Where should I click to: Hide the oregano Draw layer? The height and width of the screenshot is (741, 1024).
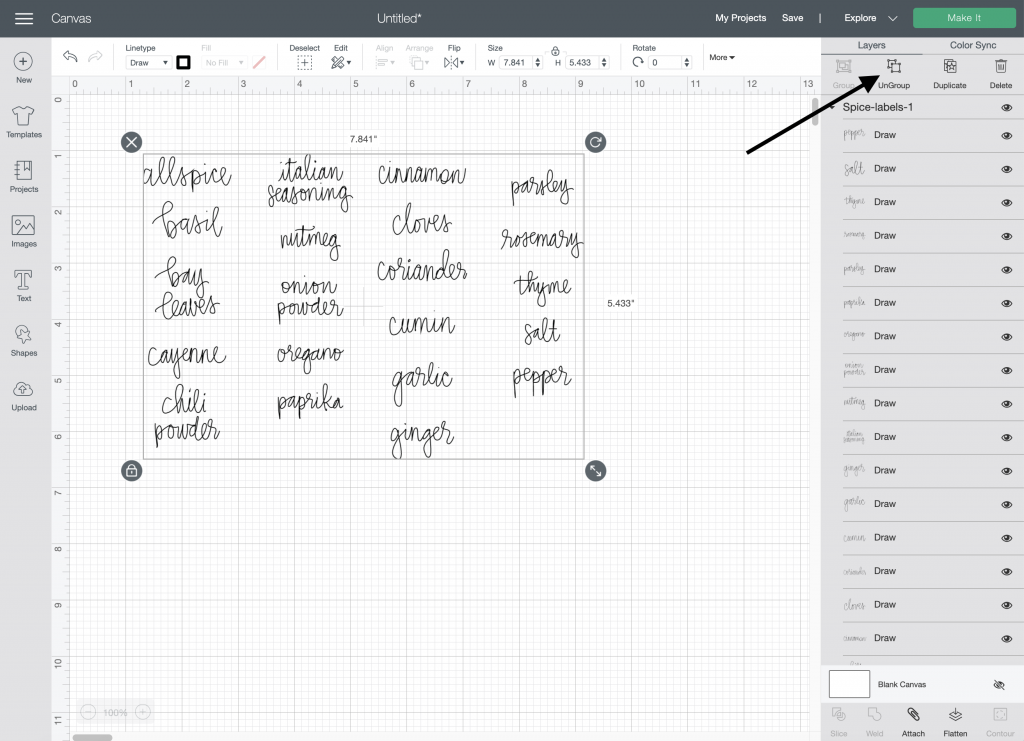click(x=1006, y=337)
